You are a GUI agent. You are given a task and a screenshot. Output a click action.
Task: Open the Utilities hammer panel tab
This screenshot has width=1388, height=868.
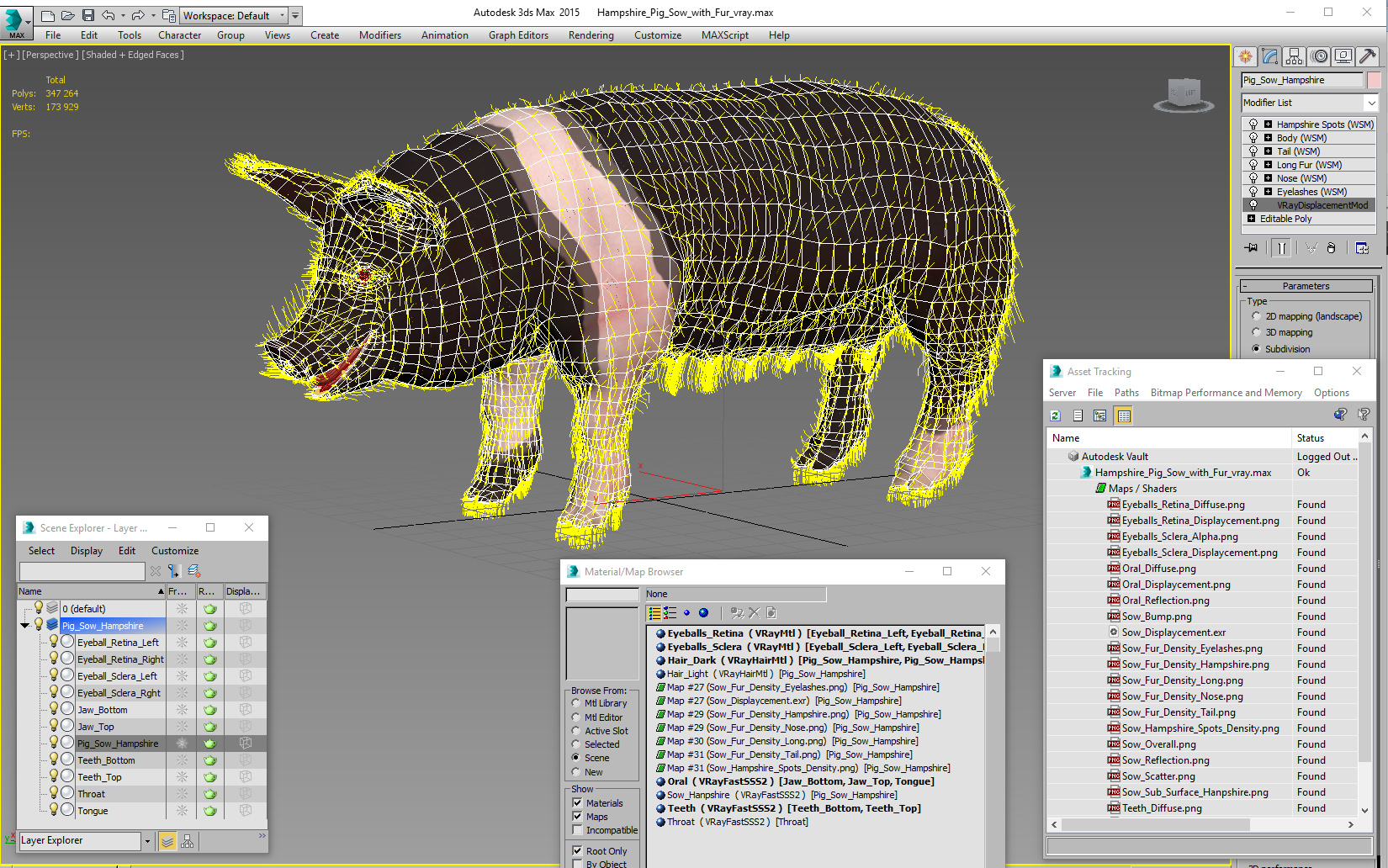click(1368, 56)
